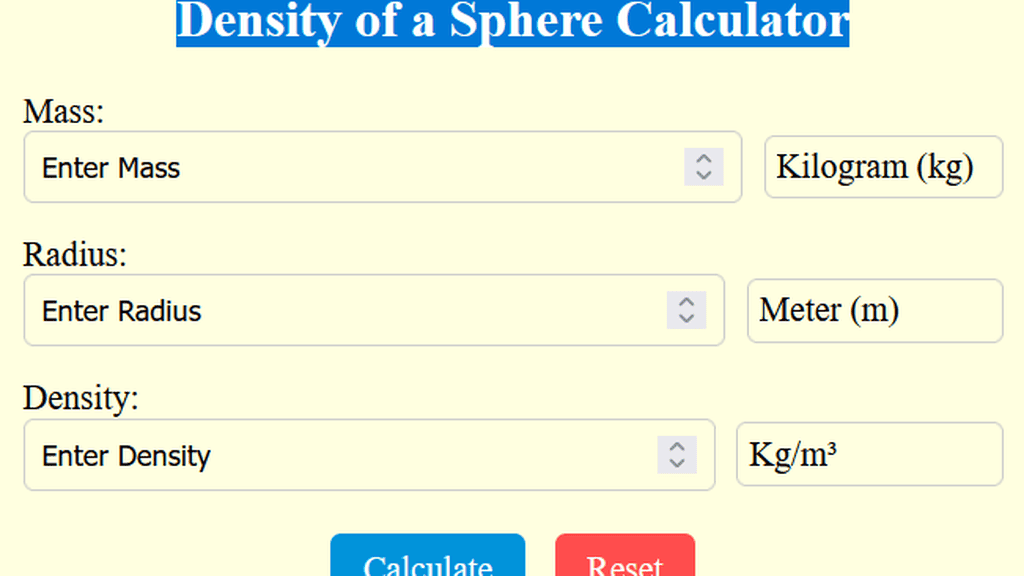Click the Mass input stepper up arrow
This screenshot has height=576, width=1024.
coord(704,159)
